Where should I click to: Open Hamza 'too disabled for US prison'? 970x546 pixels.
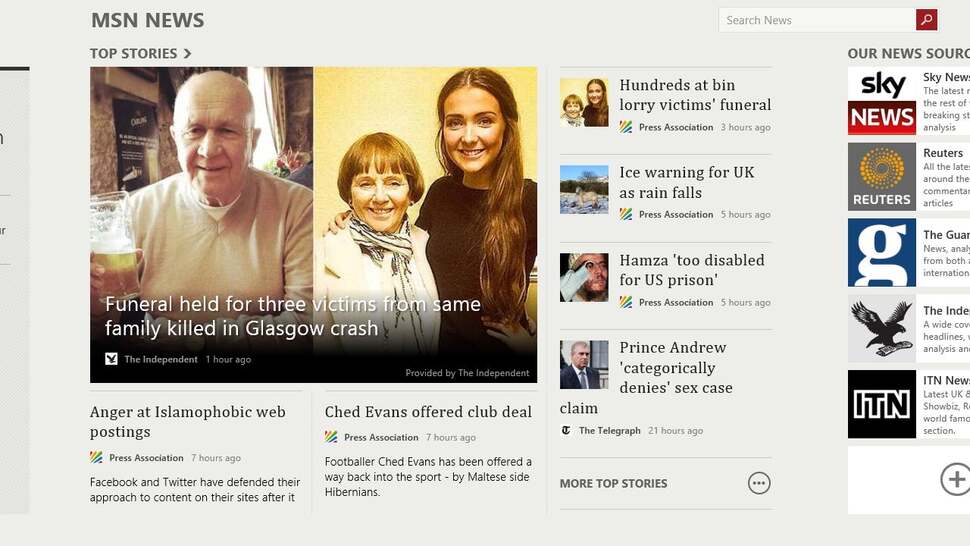(x=692, y=270)
